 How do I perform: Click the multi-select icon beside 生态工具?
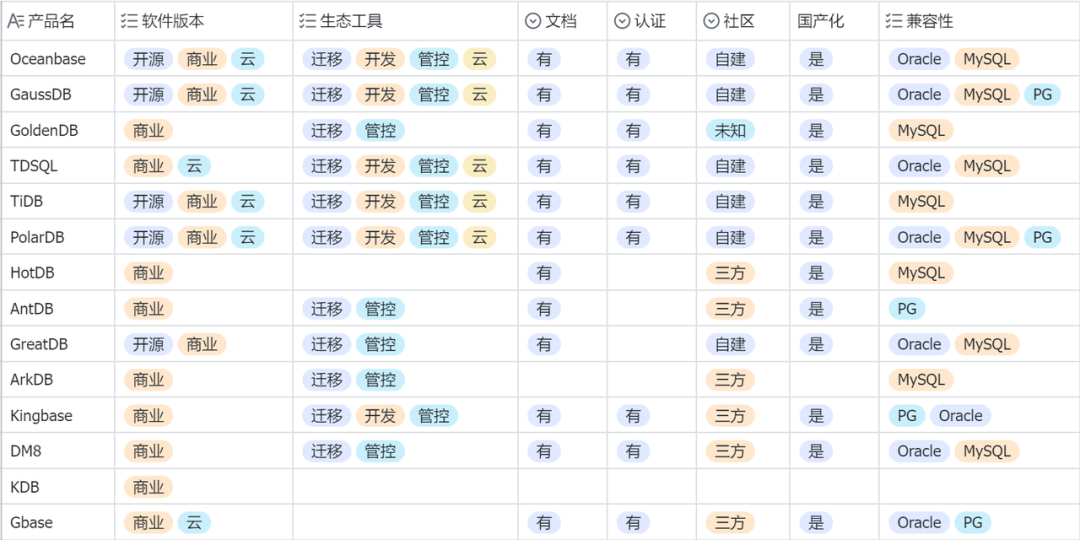[x=308, y=21]
